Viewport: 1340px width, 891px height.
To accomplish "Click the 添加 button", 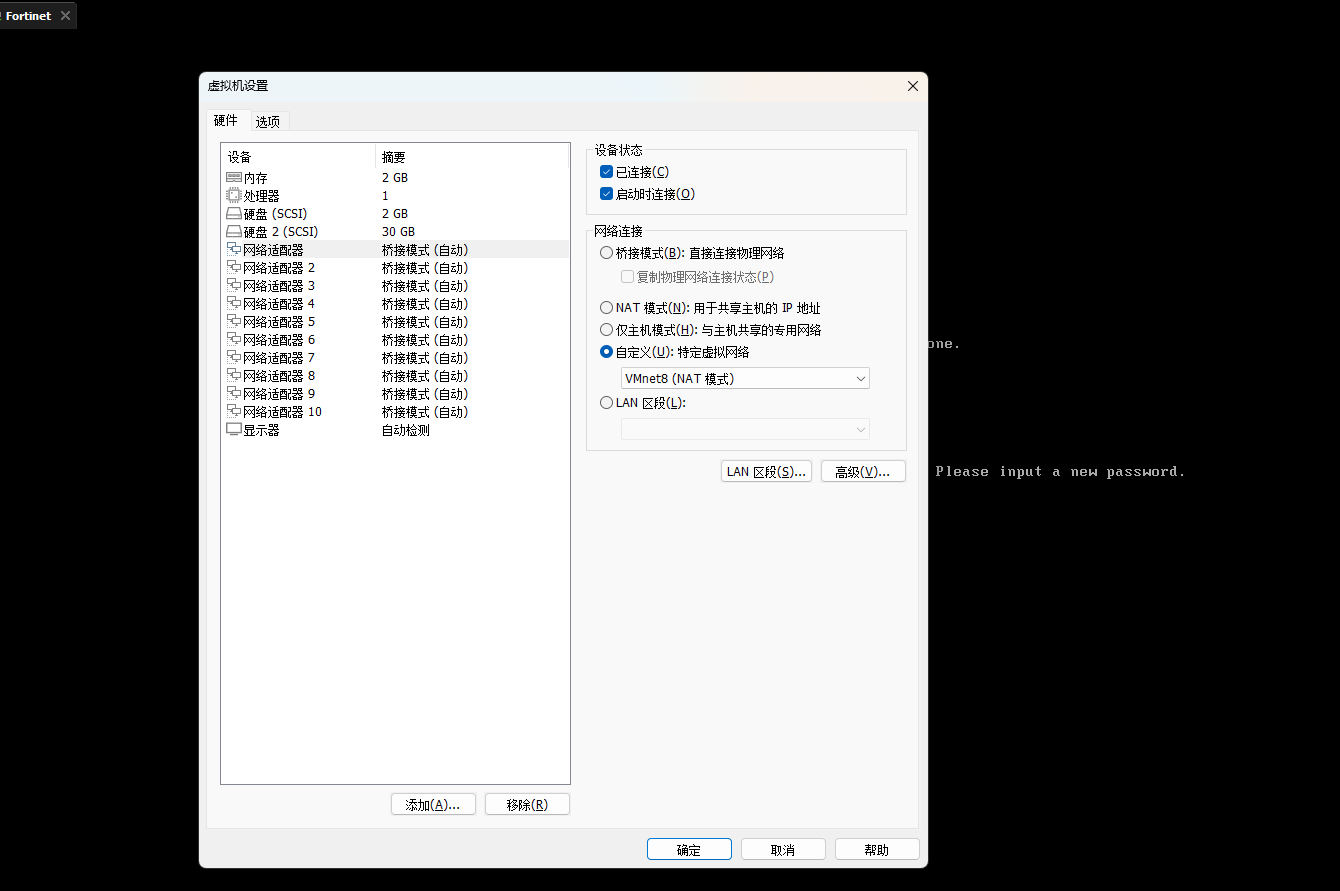I will point(432,805).
